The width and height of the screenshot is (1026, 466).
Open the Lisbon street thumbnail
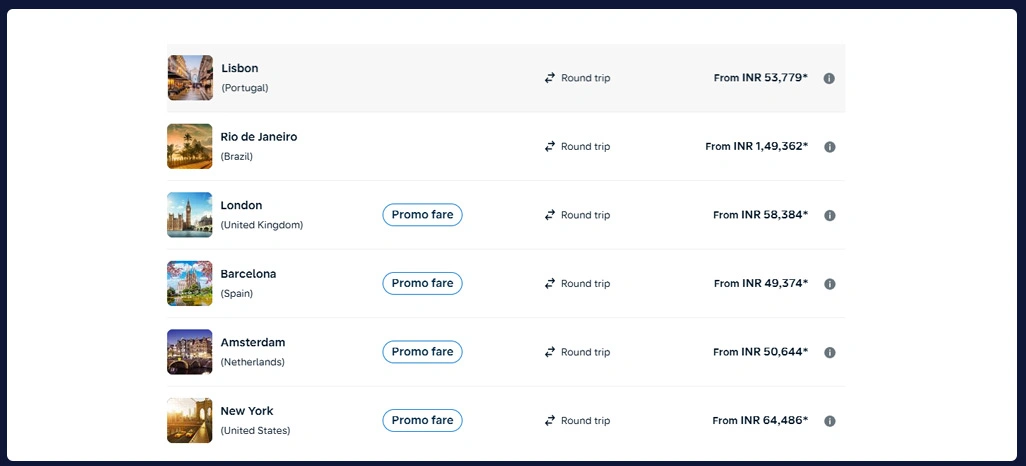tap(190, 78)
